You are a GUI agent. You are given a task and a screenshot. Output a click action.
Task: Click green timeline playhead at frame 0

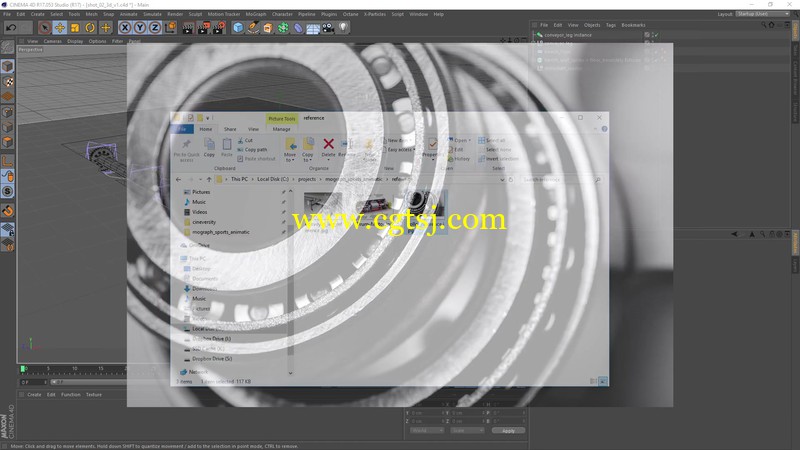click(22, 369)
